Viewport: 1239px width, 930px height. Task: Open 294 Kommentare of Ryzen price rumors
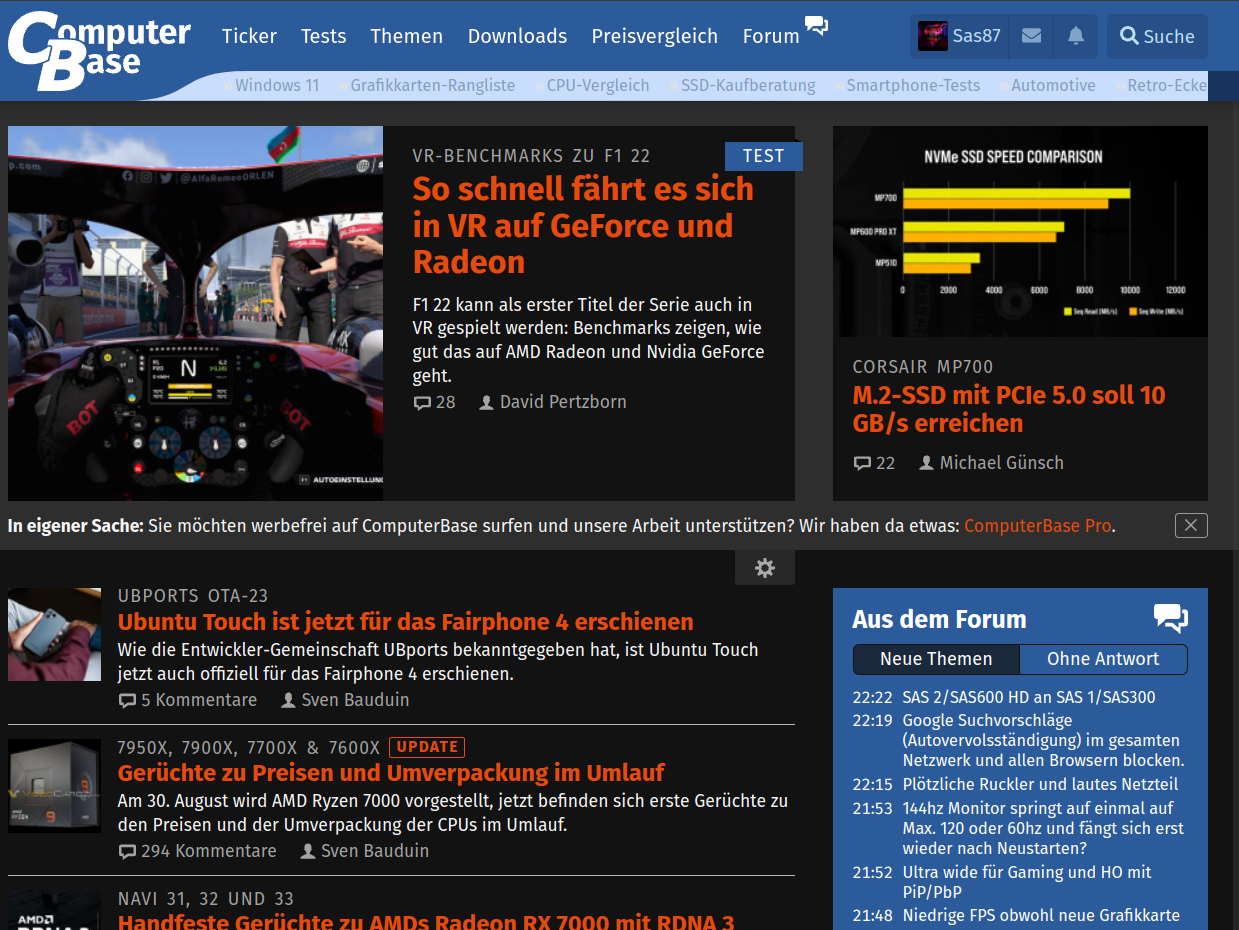coord(197,851)
